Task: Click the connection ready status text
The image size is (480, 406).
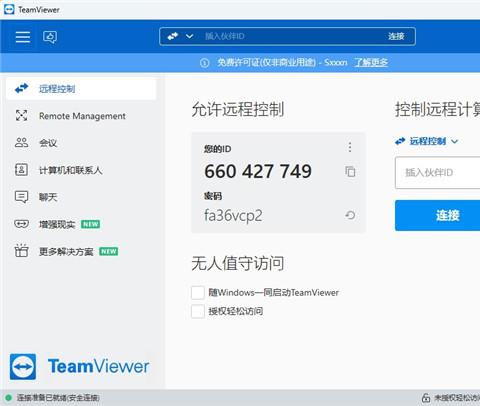Action: pos(58,398)
